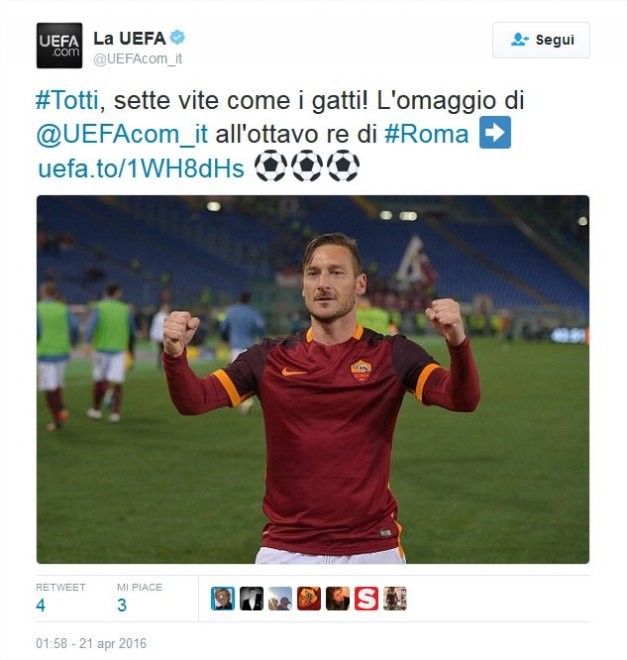Click the UEFA.com profile avatar
627x660 pixels.
[x=59, y=45]
